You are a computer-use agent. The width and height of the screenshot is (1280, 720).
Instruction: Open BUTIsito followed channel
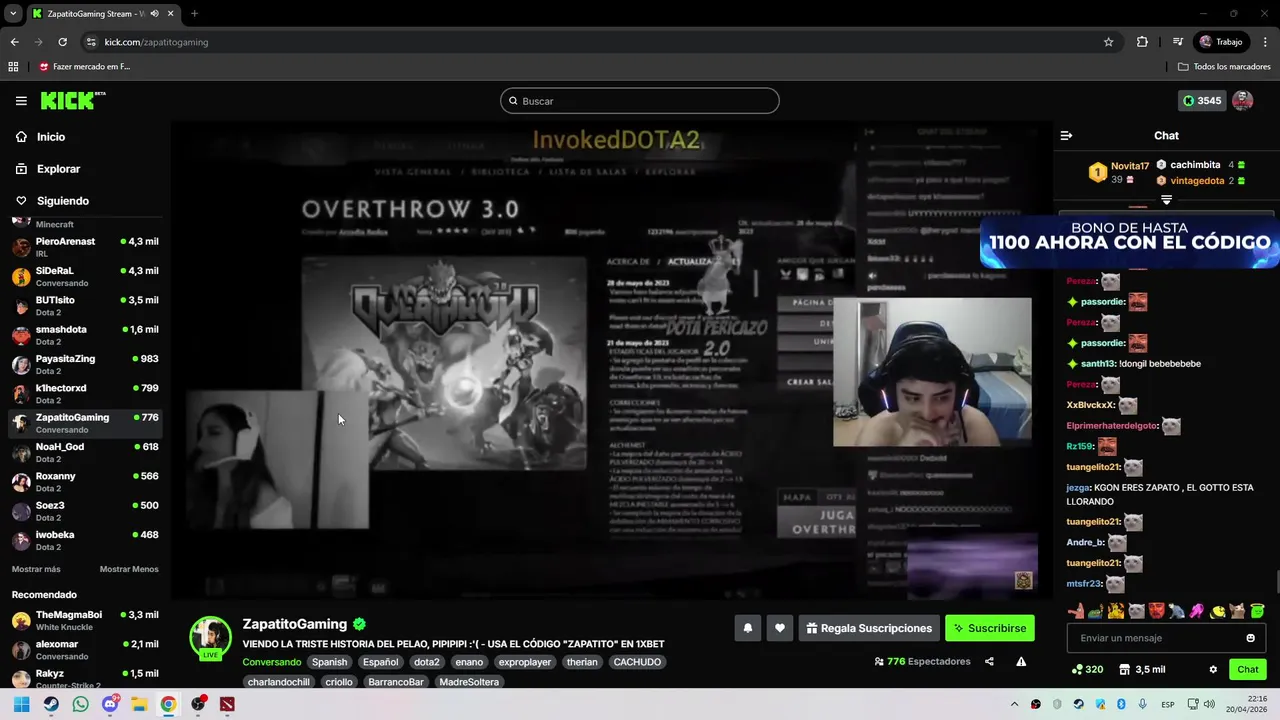(84, 306)
